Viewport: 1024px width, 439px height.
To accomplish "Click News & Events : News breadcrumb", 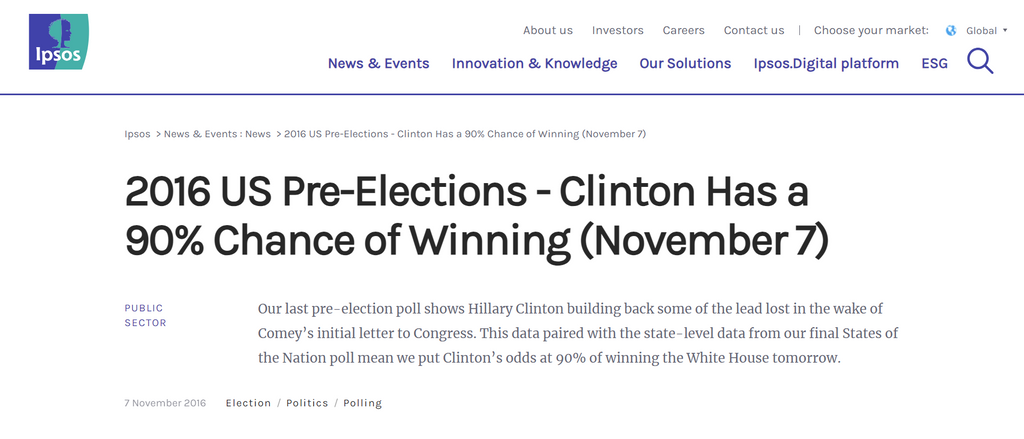I will [x=217, y=134].
